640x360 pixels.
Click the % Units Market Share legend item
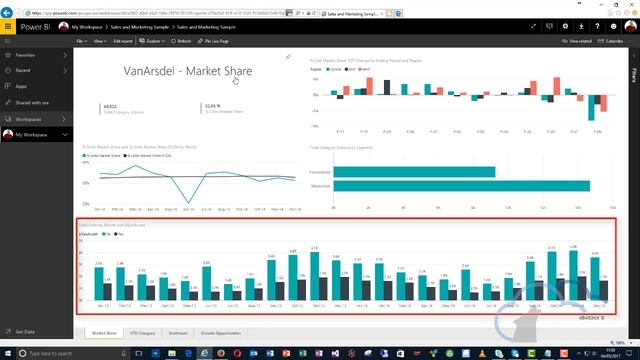[x=101, y=156]
